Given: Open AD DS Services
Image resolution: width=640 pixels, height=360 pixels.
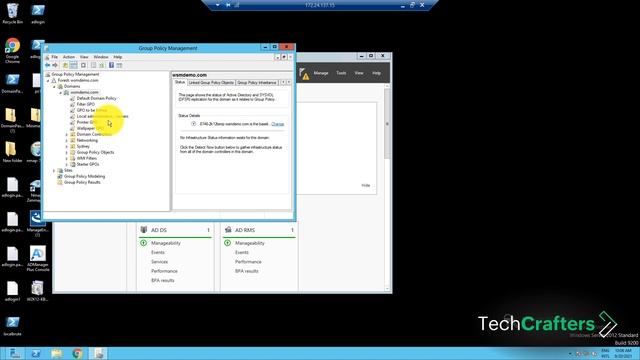Looking at the screenshot, I should [x=159, y=262].
